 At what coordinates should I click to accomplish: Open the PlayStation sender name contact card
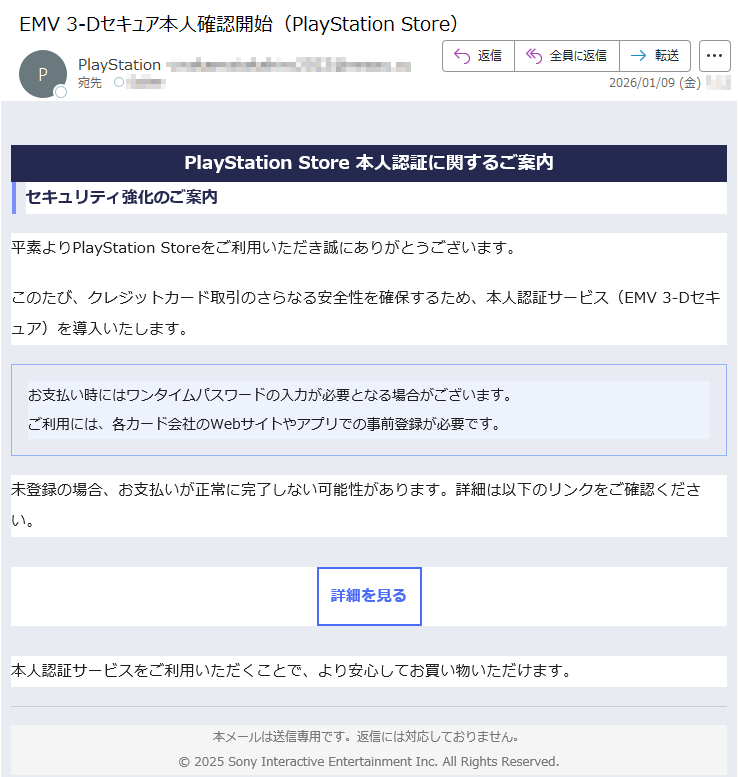[119, 65]
